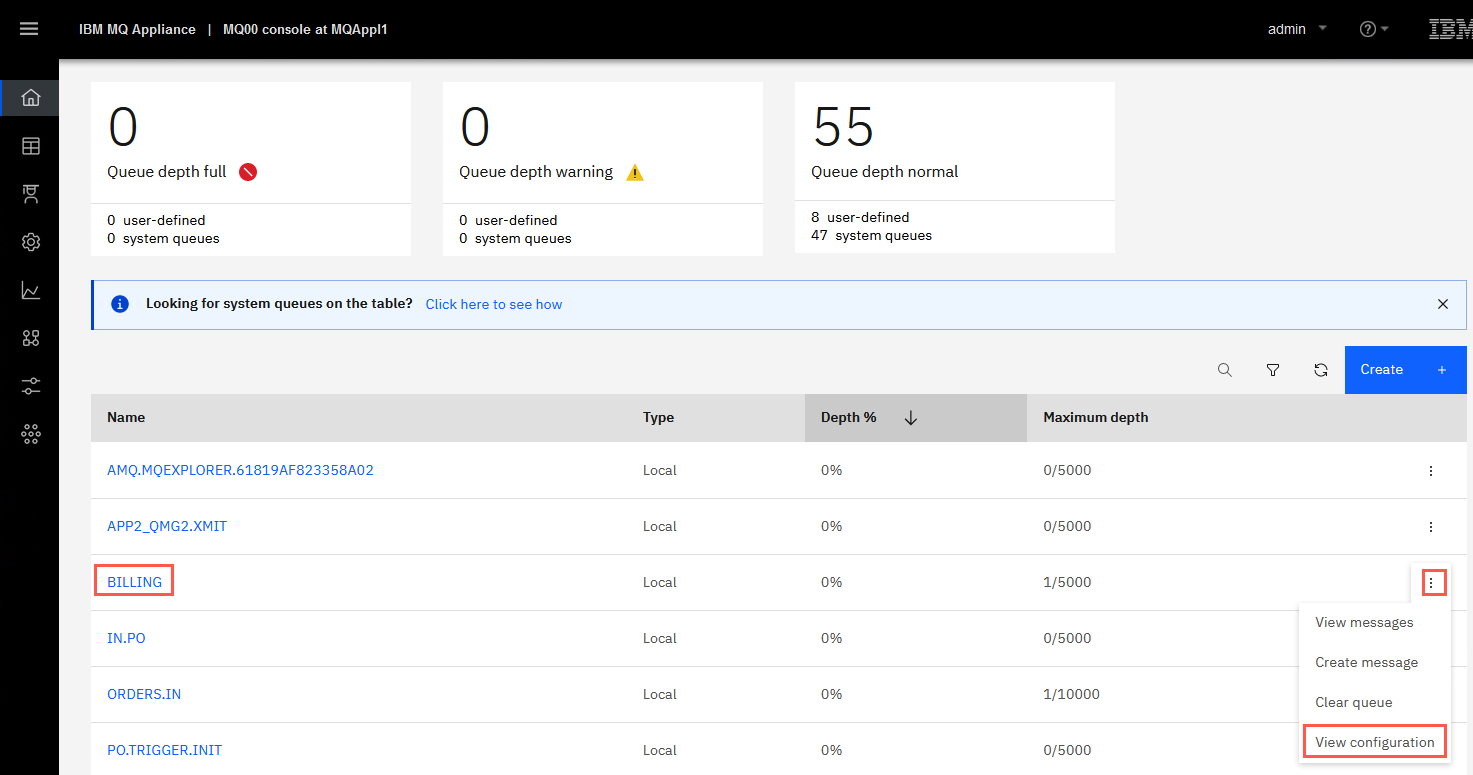This screenshot has width=1473, height=775.
Task: Sort by Depth % column arrow
Action: (x=910, y=418)
